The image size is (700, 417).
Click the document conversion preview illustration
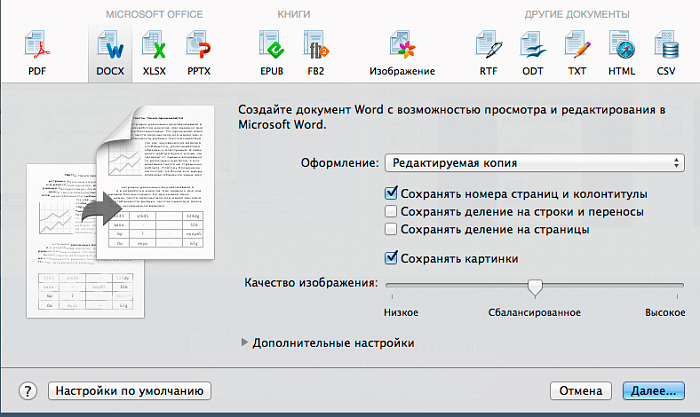121,211
